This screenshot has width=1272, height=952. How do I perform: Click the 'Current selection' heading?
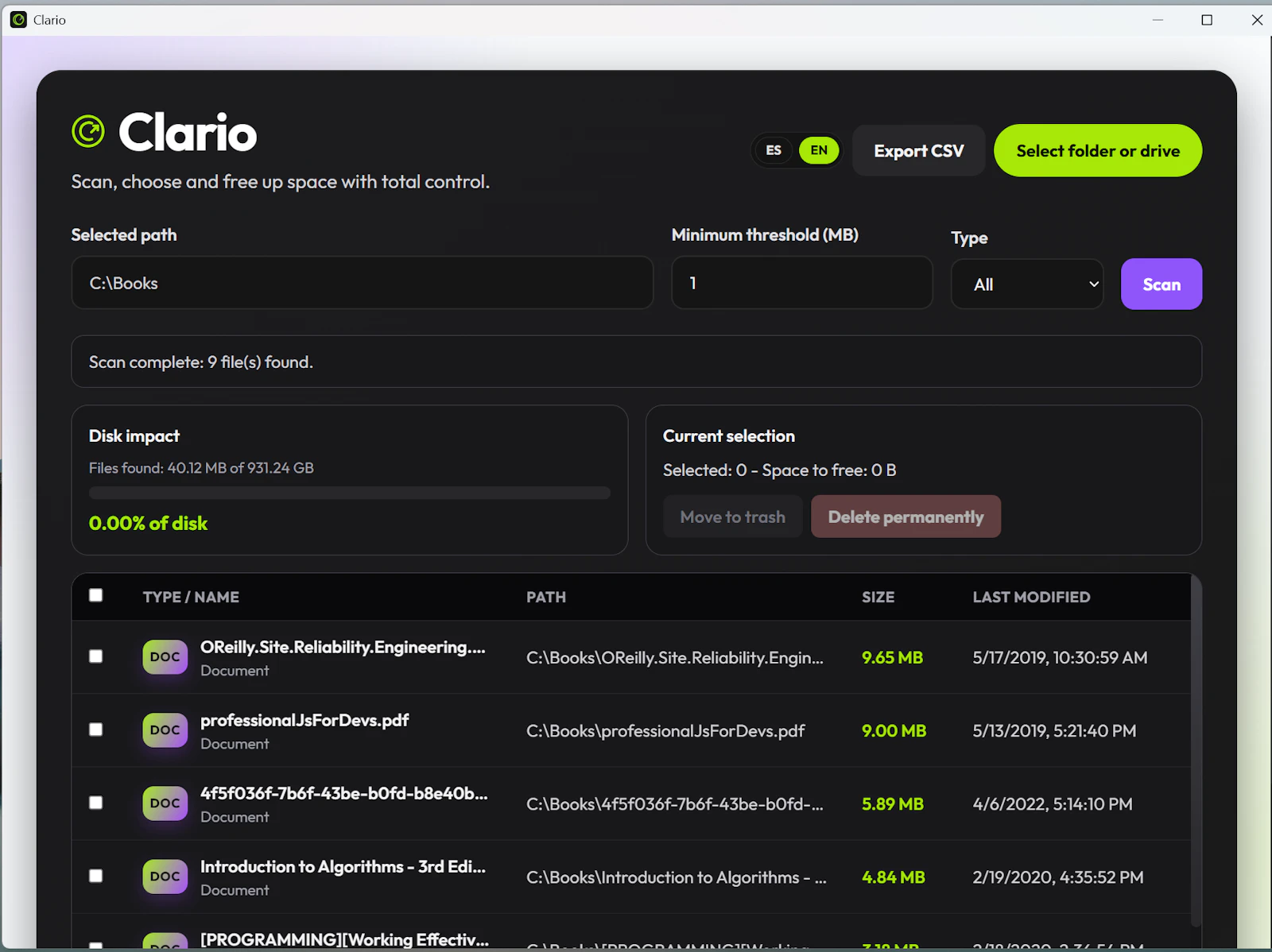click(x=729, y=436)
